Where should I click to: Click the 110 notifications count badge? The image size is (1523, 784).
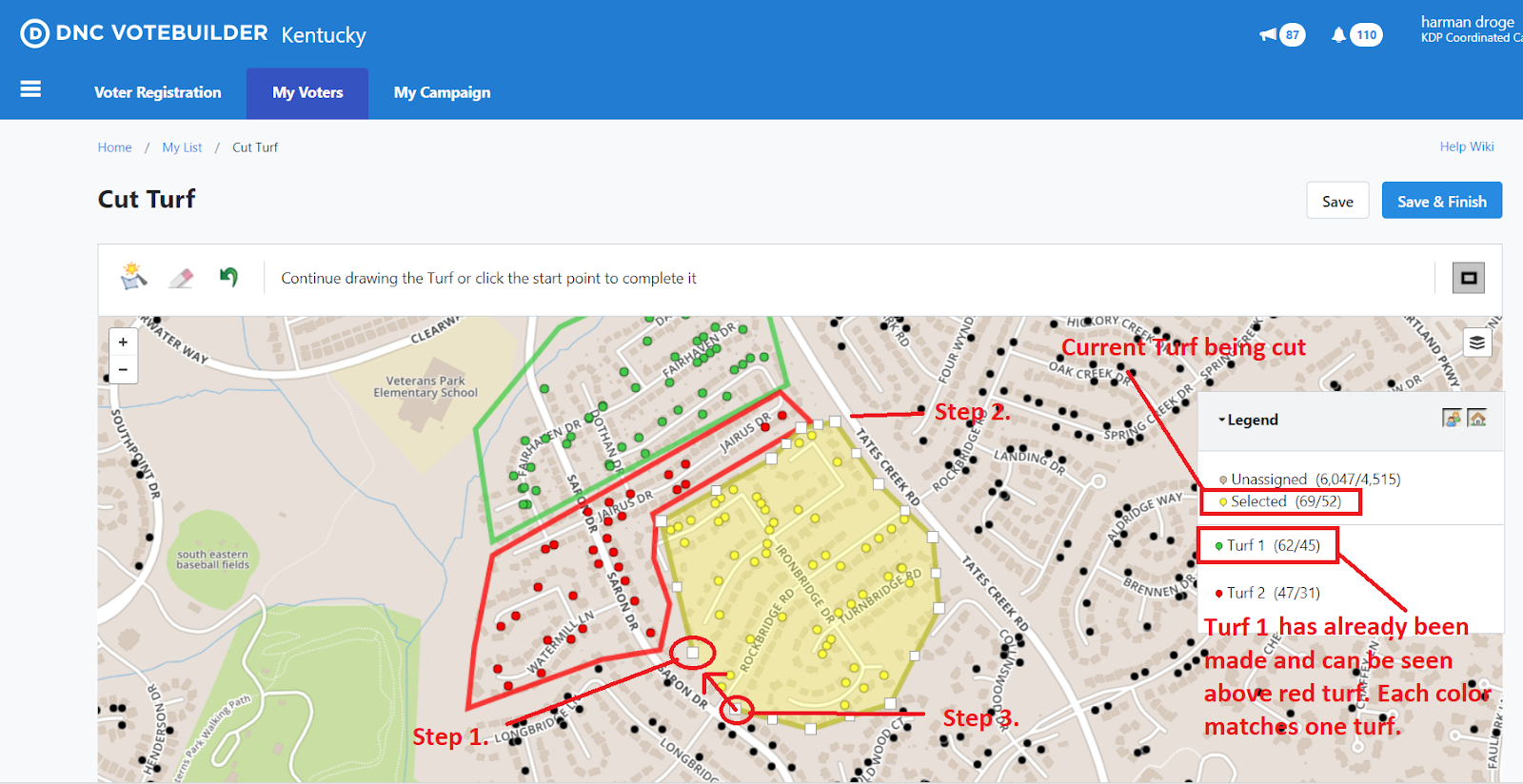coord(1367,35)
